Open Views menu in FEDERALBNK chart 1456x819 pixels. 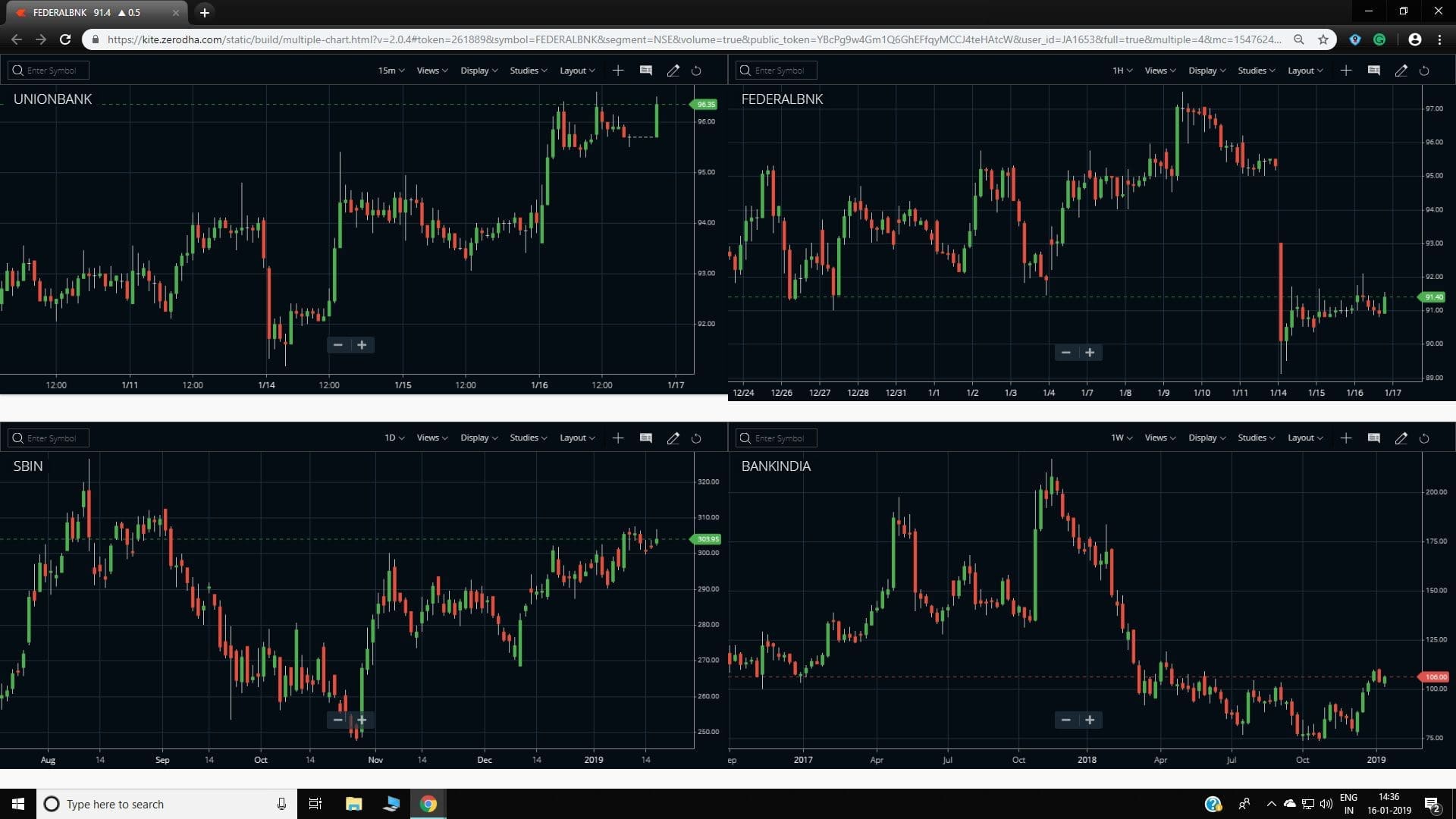(1160, 71)
